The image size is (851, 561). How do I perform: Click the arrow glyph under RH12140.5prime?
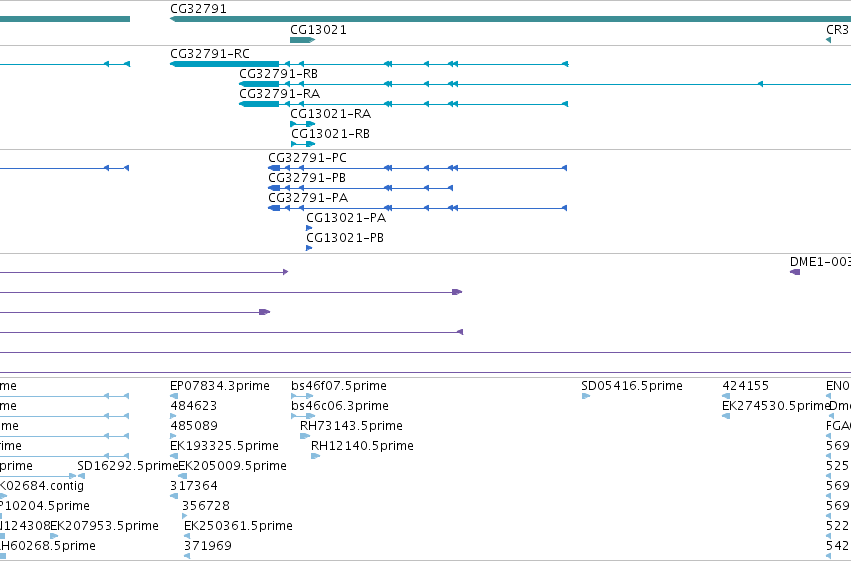(x=315, y=456)
